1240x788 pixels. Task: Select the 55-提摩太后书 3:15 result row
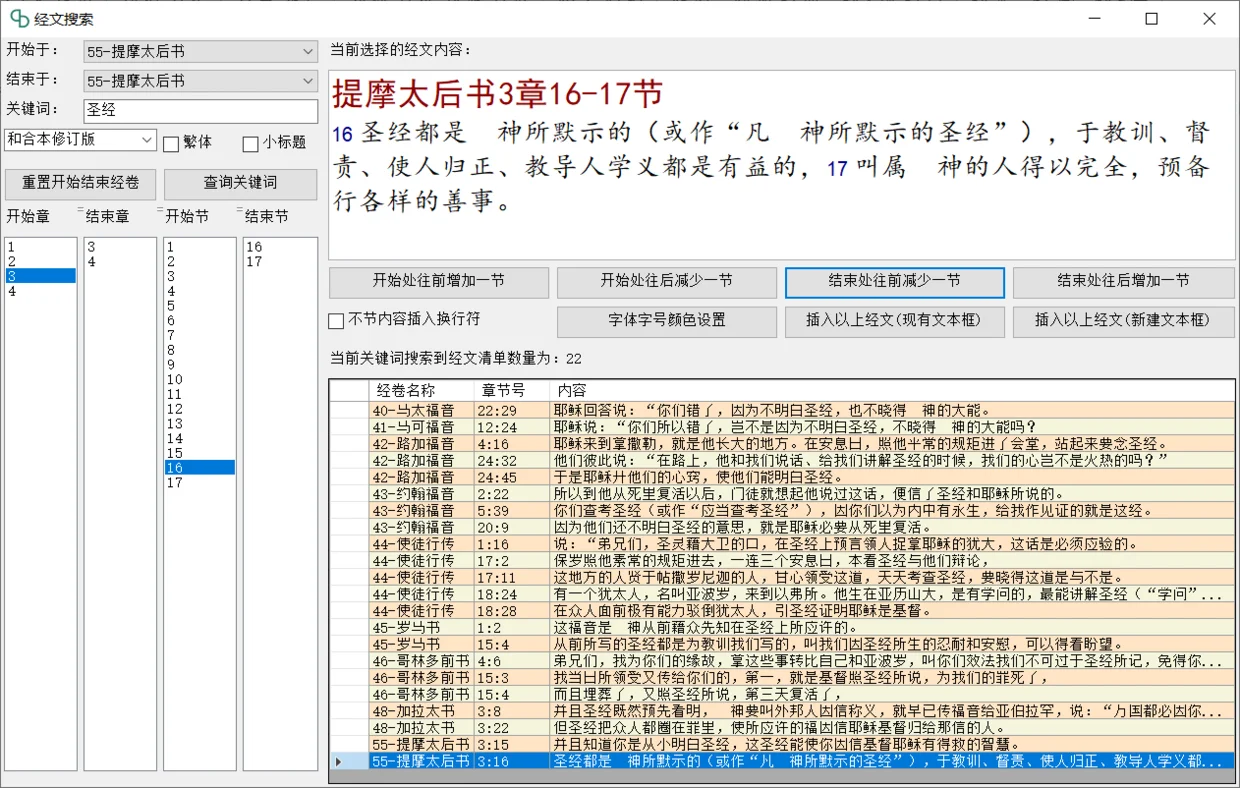782,745
